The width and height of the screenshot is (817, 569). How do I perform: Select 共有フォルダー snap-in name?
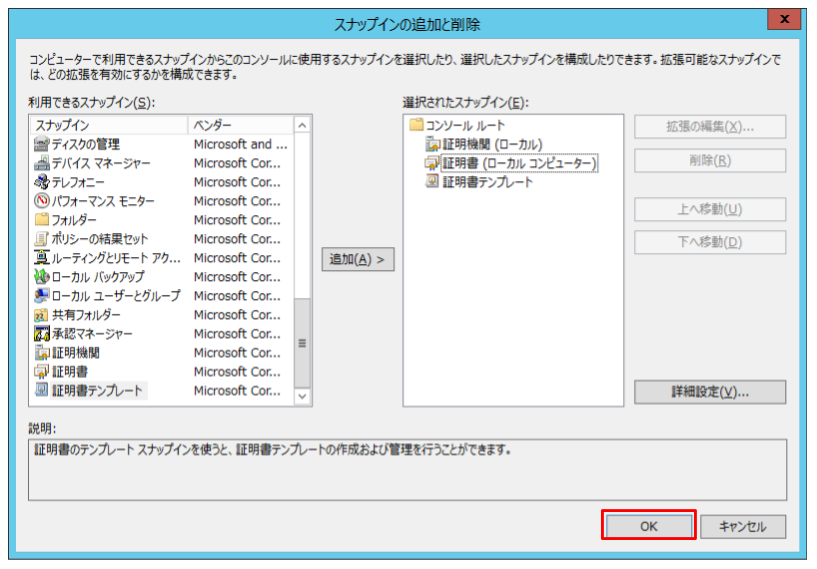click(x=86, y=315)
